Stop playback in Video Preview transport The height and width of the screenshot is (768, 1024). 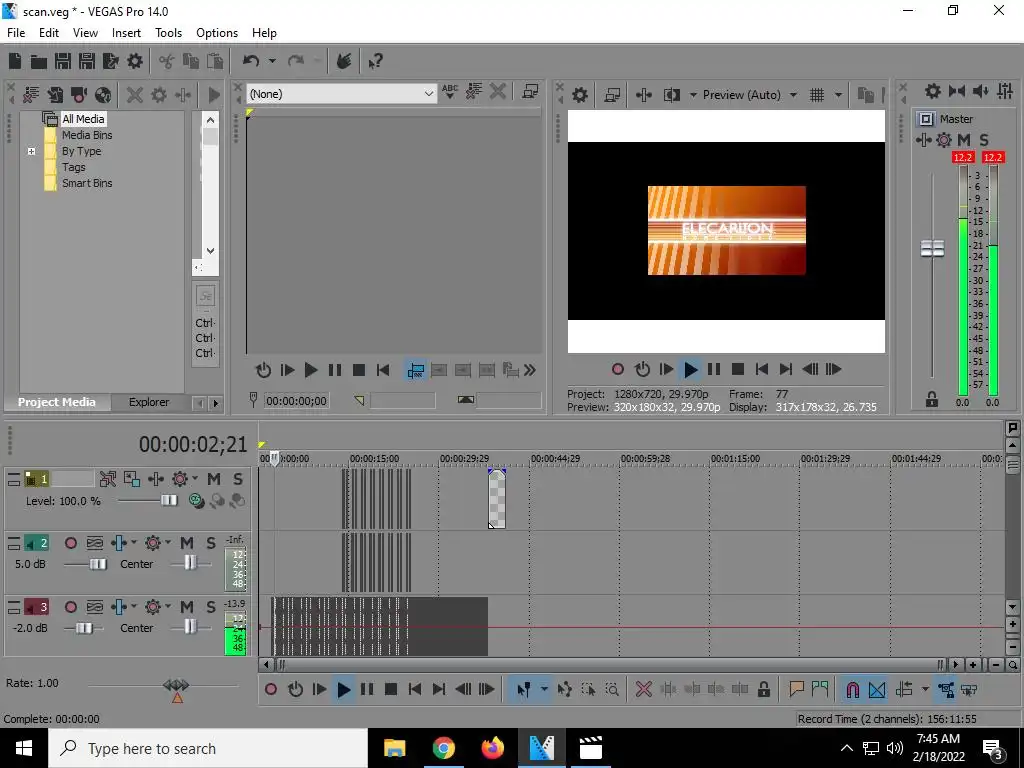point(738,370)
